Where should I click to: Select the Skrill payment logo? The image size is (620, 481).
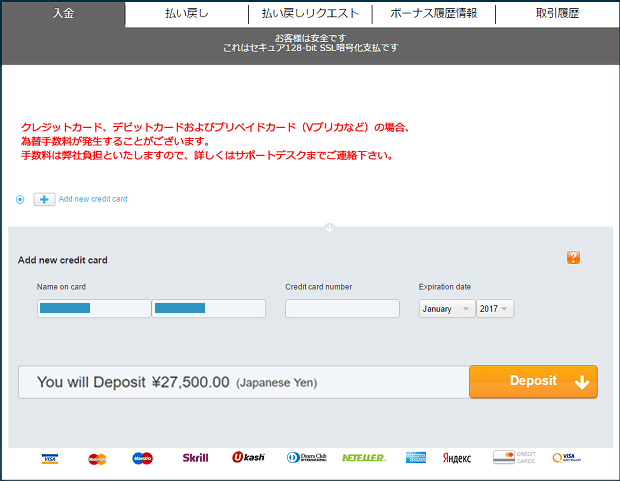pyautogui.click(x=195, y=458)
